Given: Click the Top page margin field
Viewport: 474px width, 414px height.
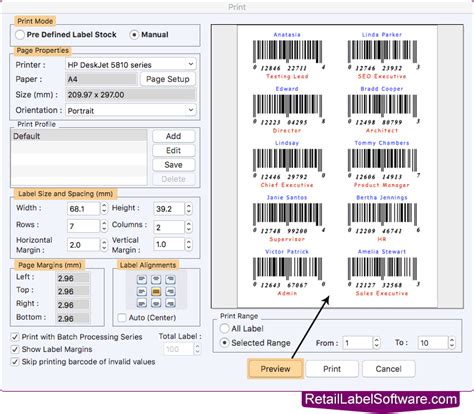Looking at the screenshot, I should coord(73,291).
